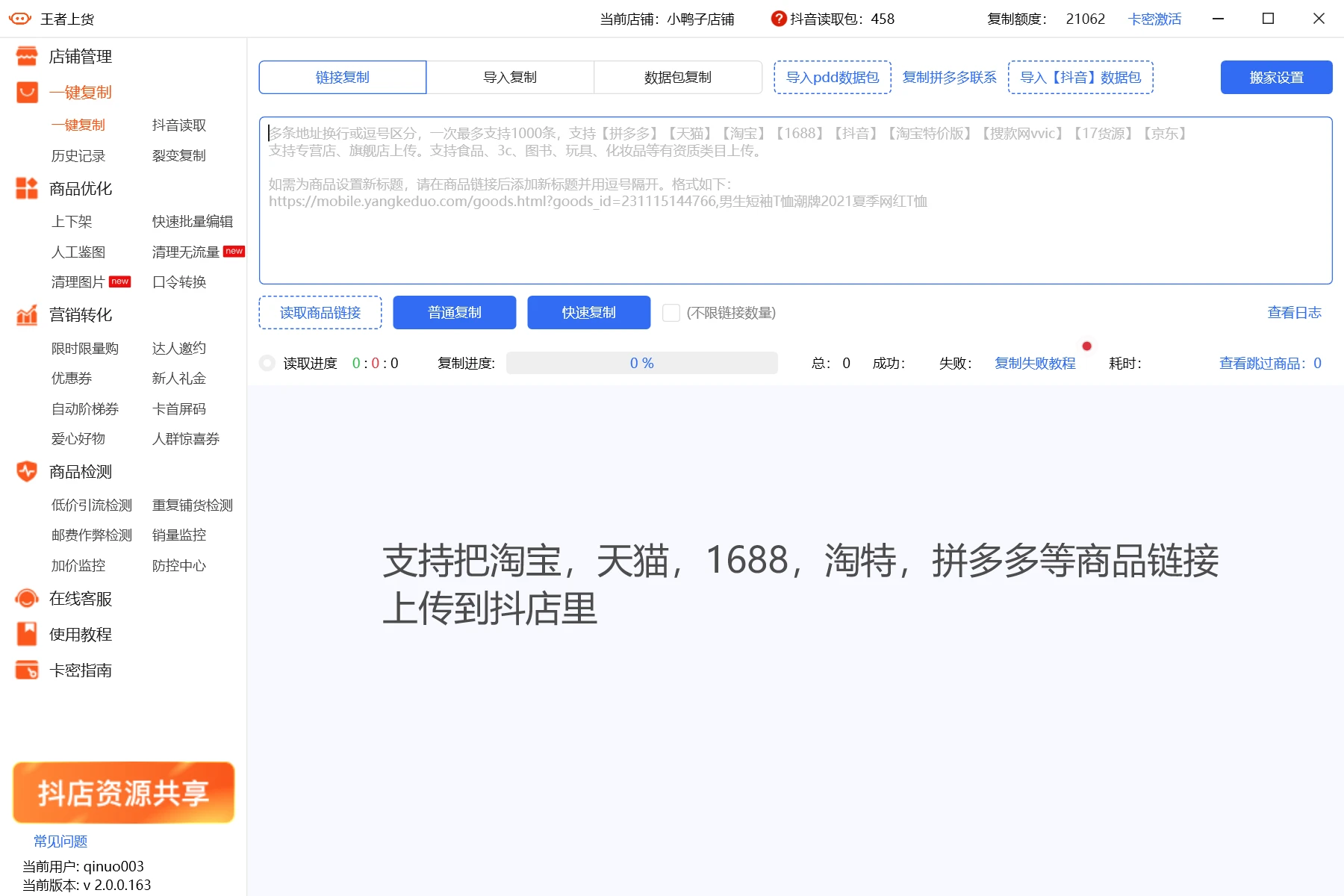
Task: Open 人工鉴图 submenu item
Action: (x=78, y=252)
